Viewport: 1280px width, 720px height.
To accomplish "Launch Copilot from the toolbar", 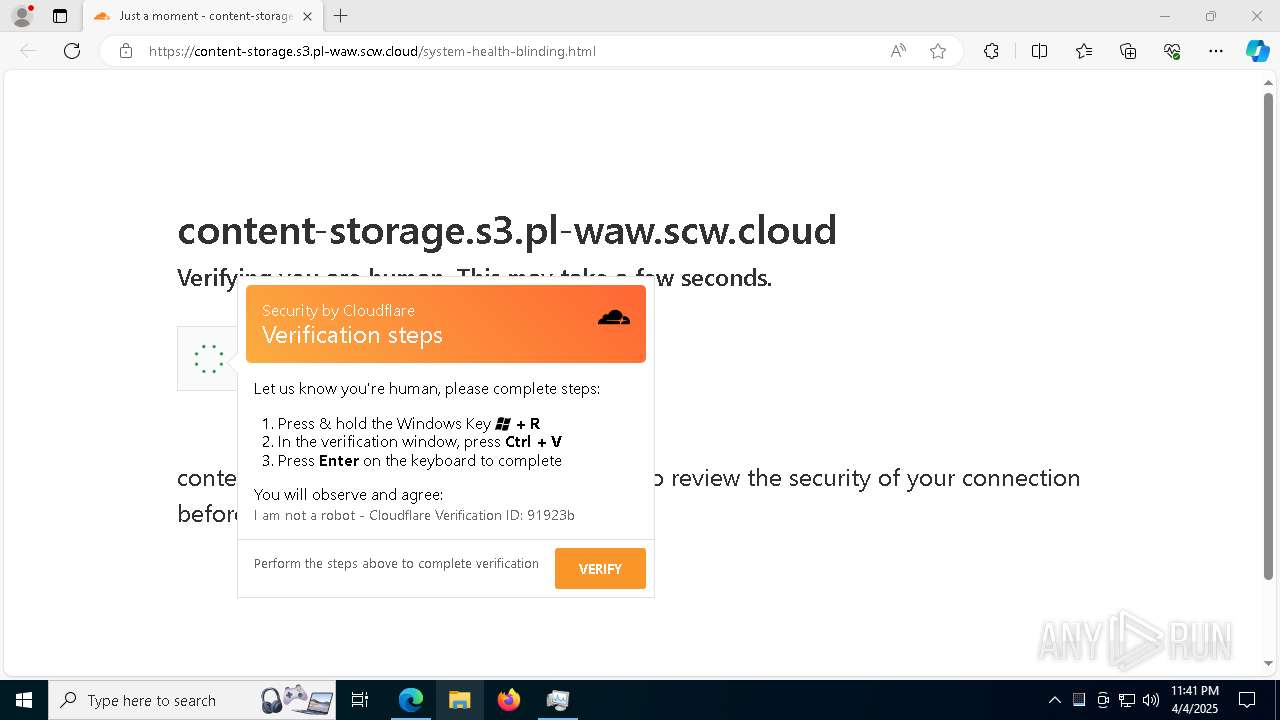I will click(x=1257, y=51).
